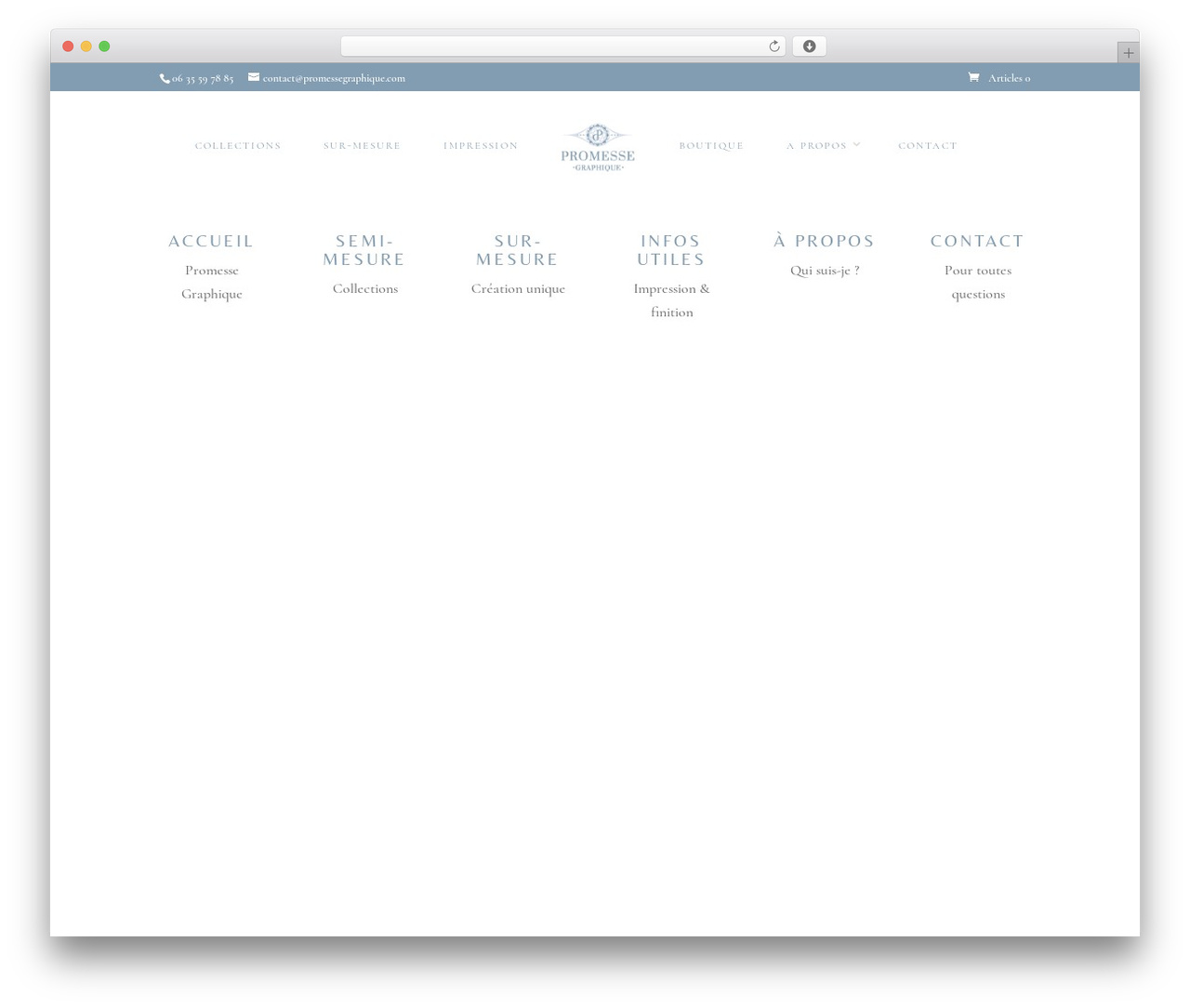The image size is (1190, 1008).
Task: Open a new tab with the plus button
Action: 1128,53
